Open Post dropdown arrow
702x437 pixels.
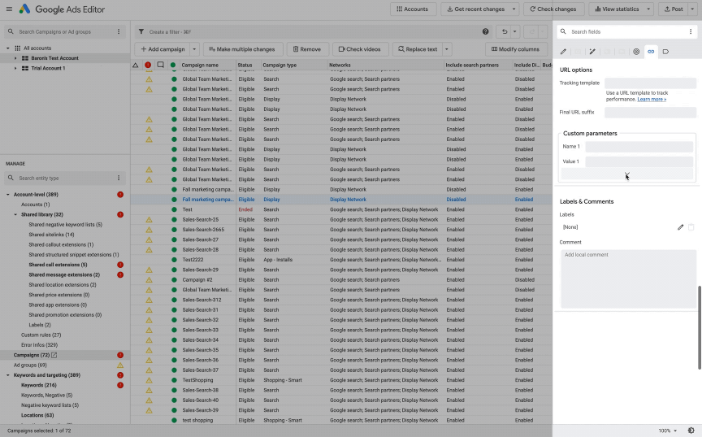pos(692,9)
